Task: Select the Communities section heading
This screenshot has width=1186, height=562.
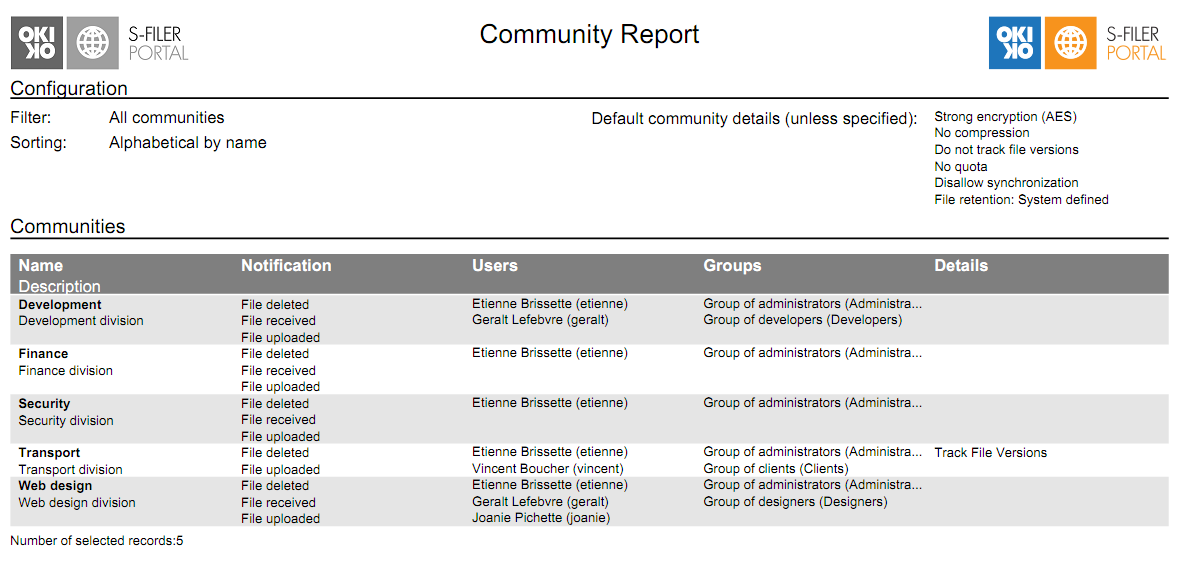Action: coord(68,226)
